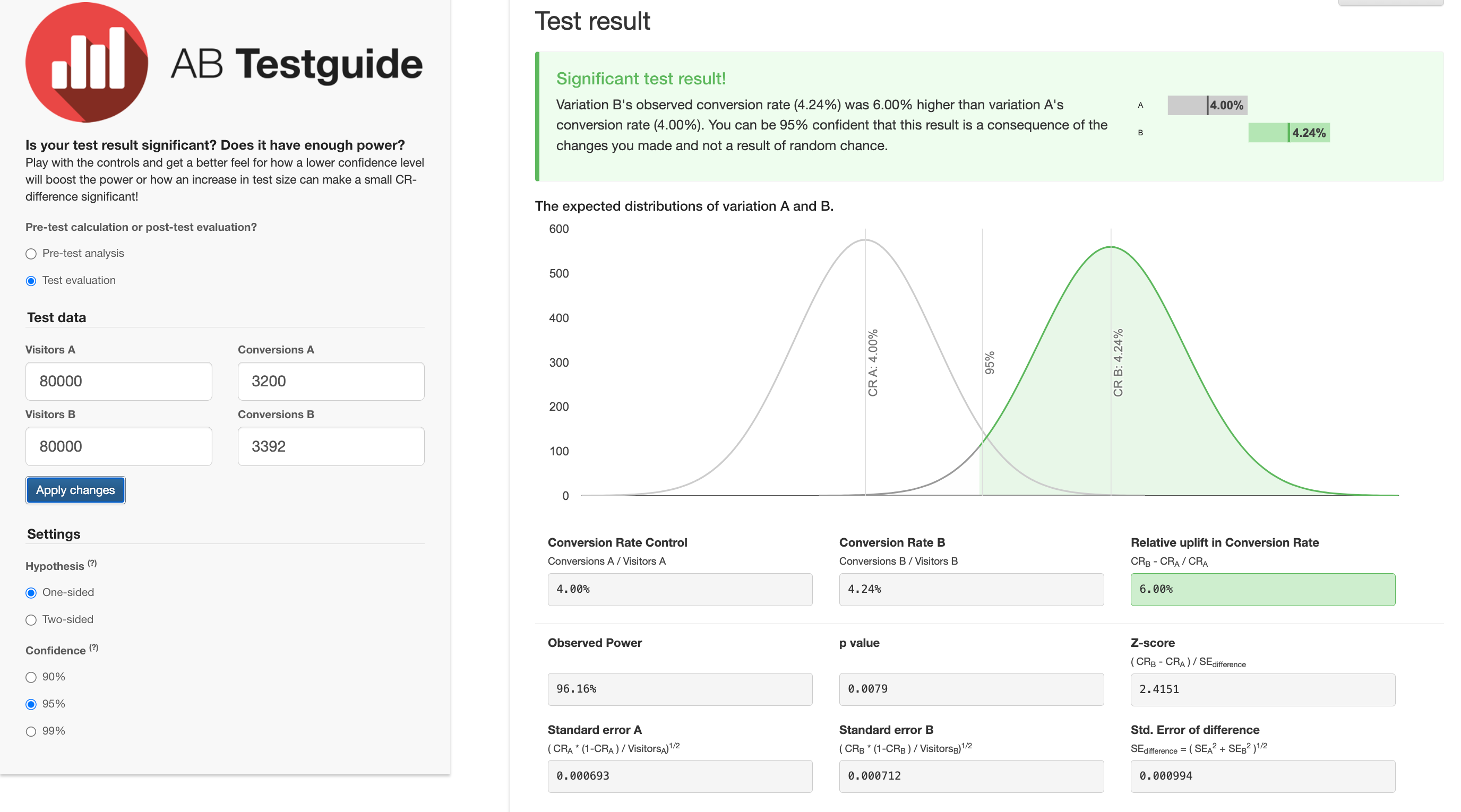The image size is (1461, 812).
Task: Click the Hypothesis help question mark
Action: click(92, 563)
